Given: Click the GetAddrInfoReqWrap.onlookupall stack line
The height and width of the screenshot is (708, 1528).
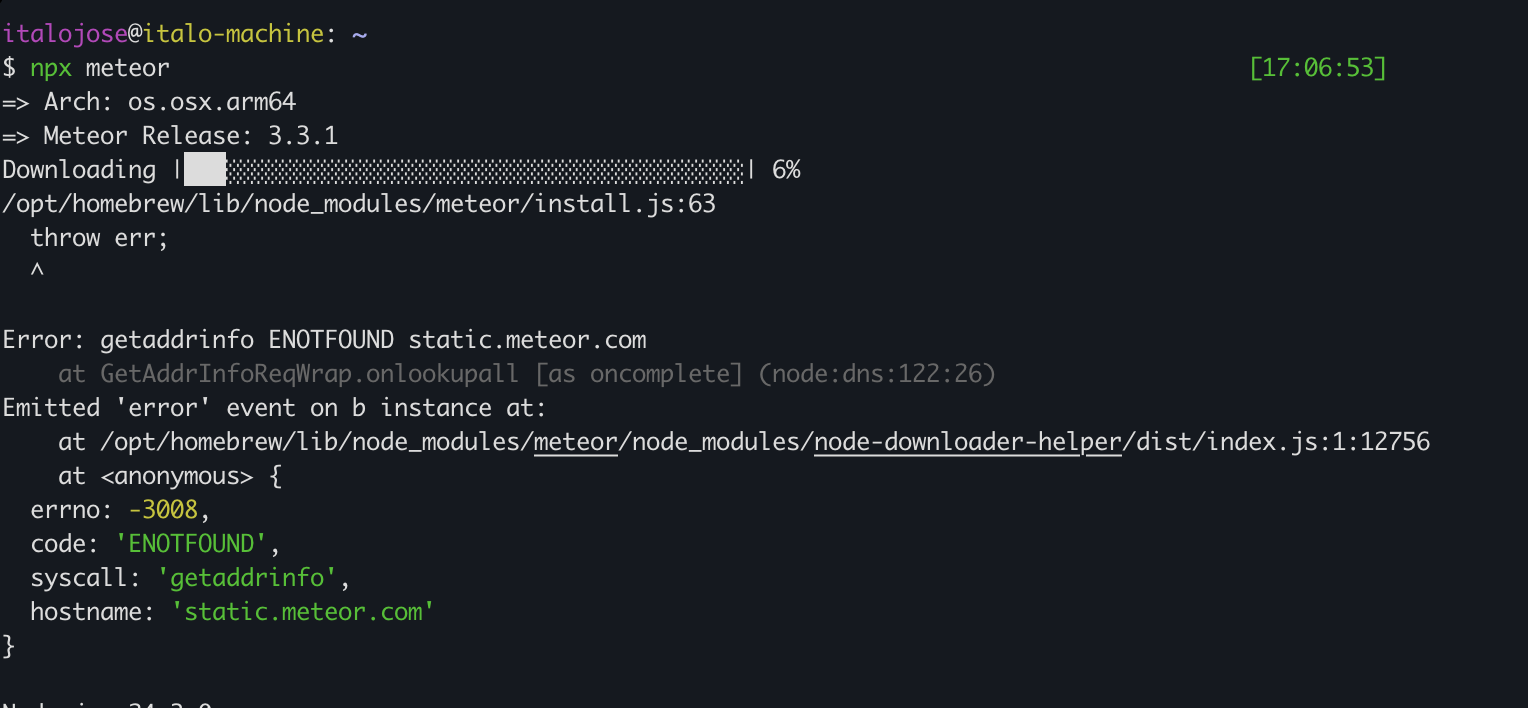Looking at the screenshot, I should point(527,374).
